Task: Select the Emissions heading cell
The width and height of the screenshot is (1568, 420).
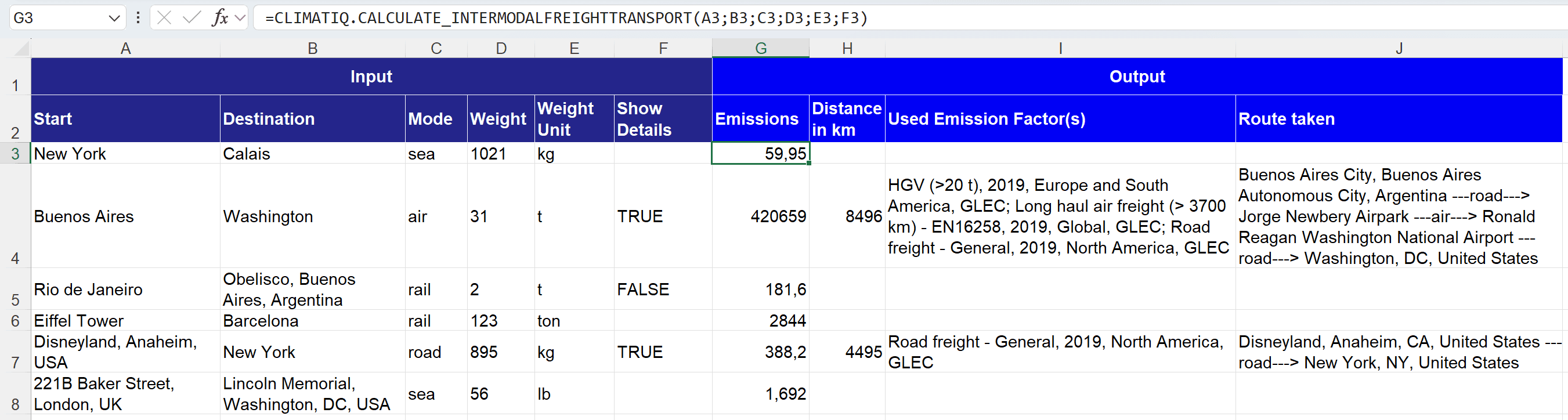Action: 760,119
